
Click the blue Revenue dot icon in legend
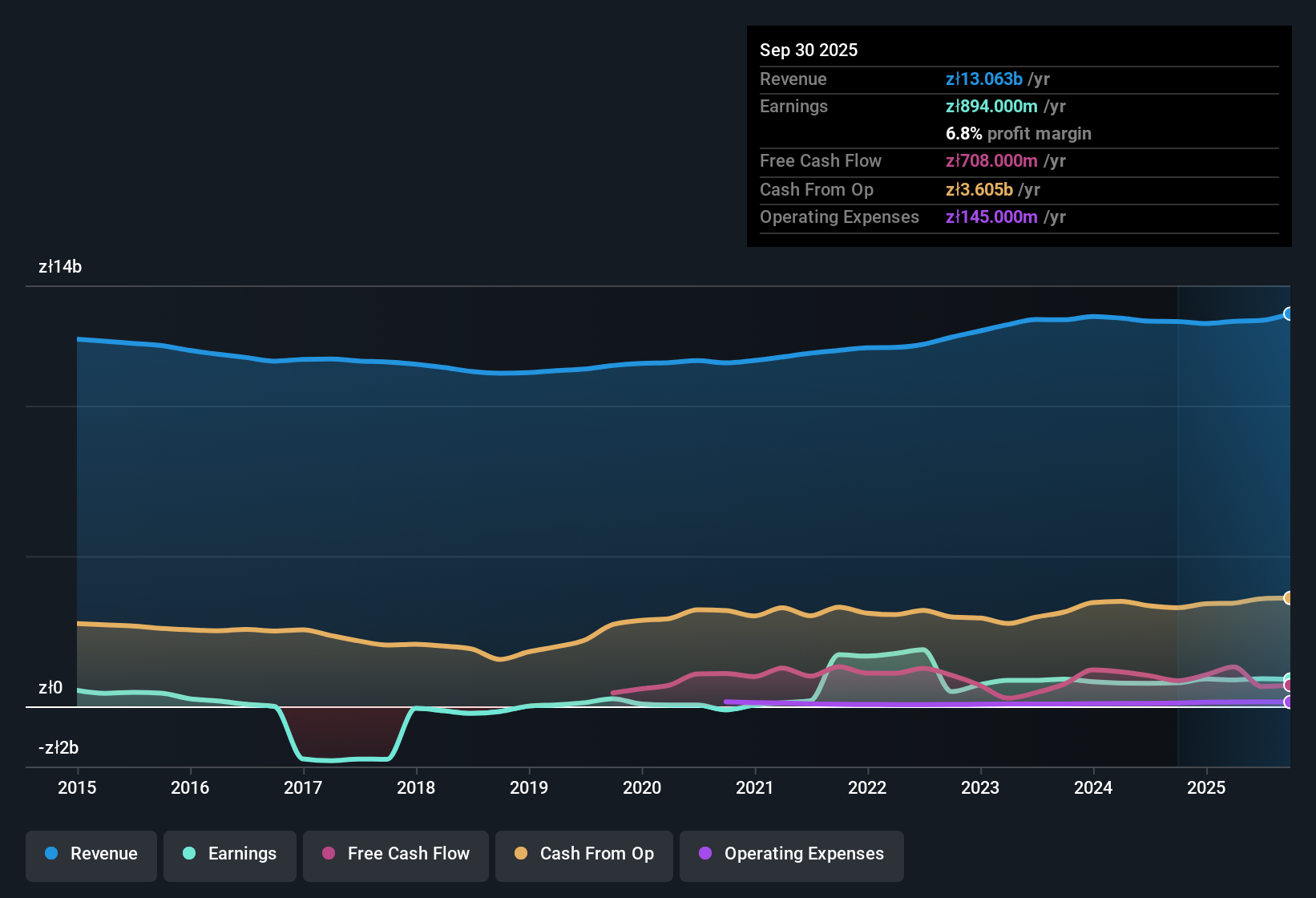[51, 854]
